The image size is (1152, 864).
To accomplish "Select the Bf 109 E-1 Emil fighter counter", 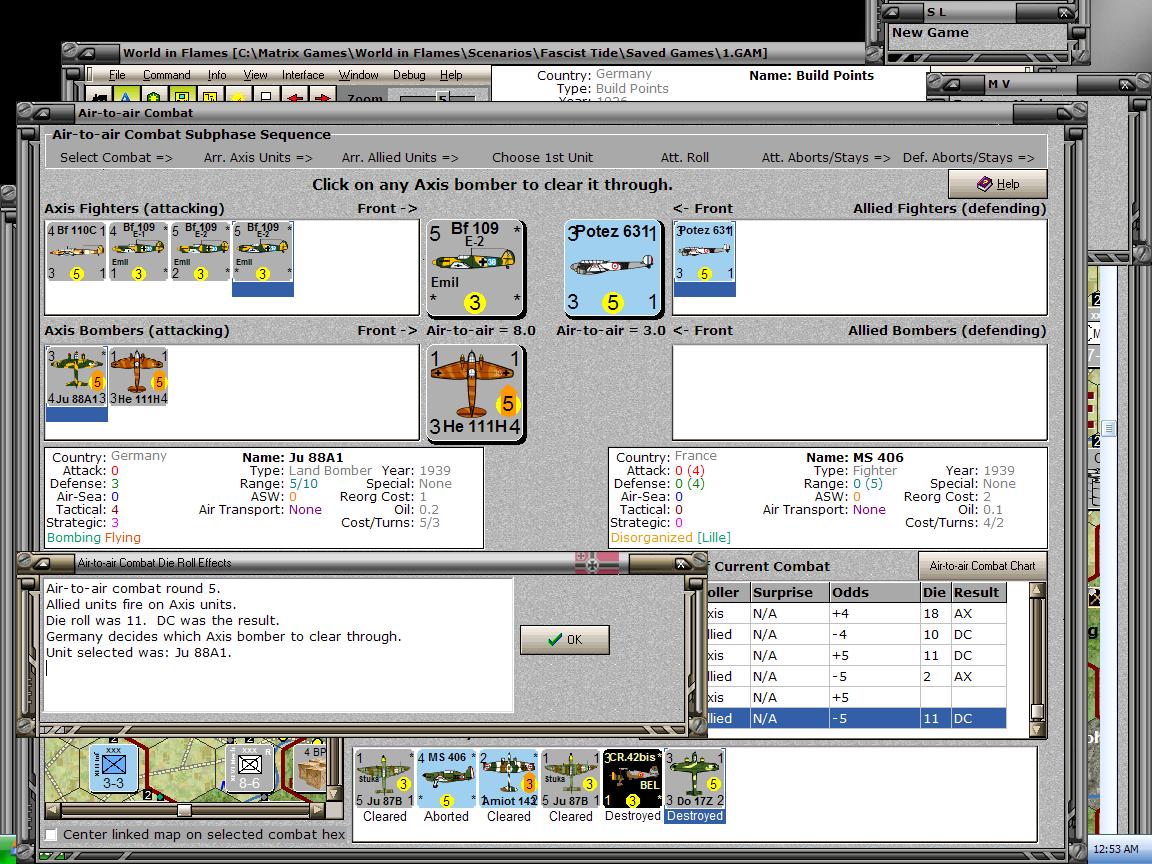I will pos(138,252).
